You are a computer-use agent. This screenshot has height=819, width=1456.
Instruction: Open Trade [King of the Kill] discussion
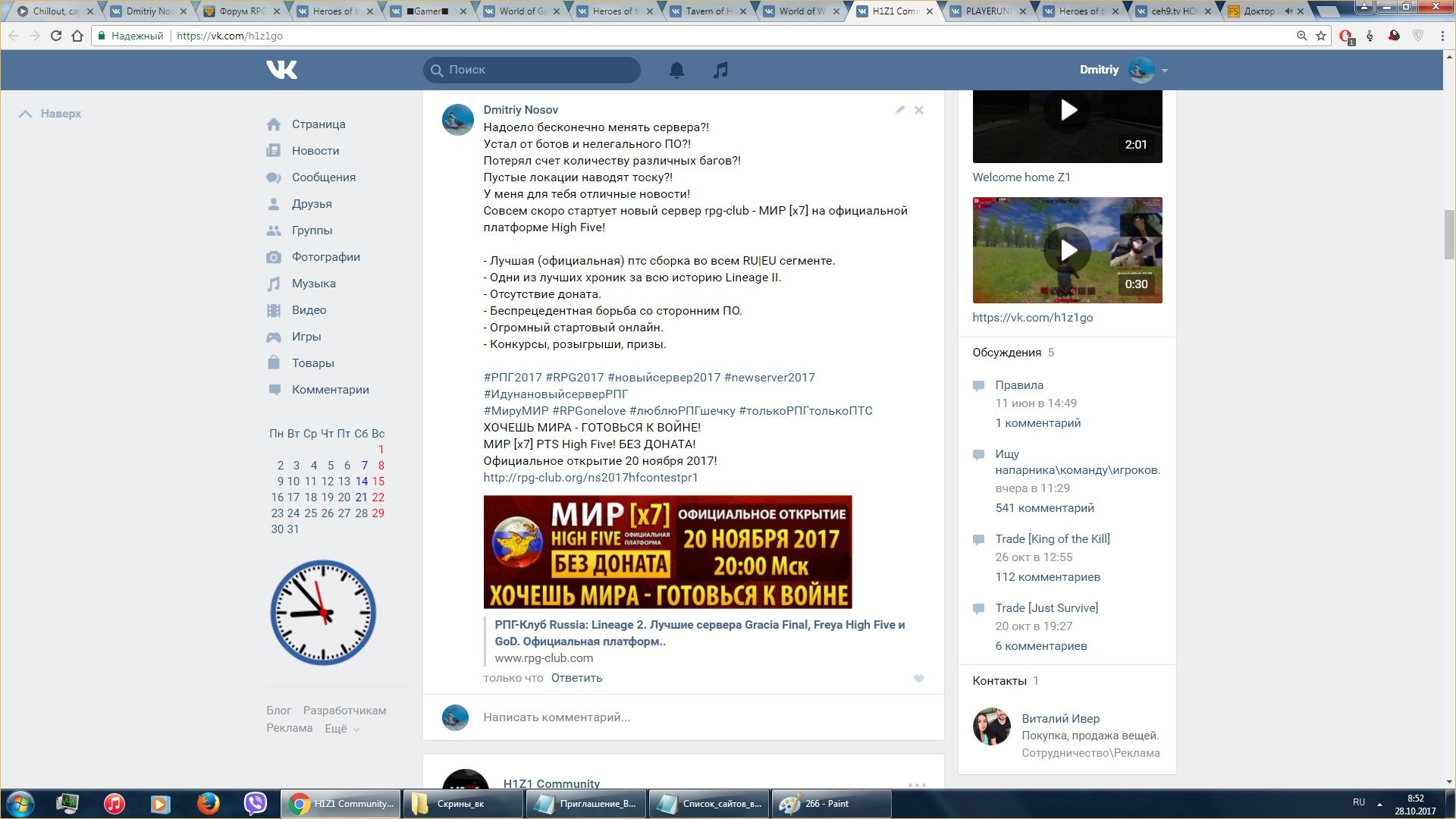click(x=1053, y=539)
